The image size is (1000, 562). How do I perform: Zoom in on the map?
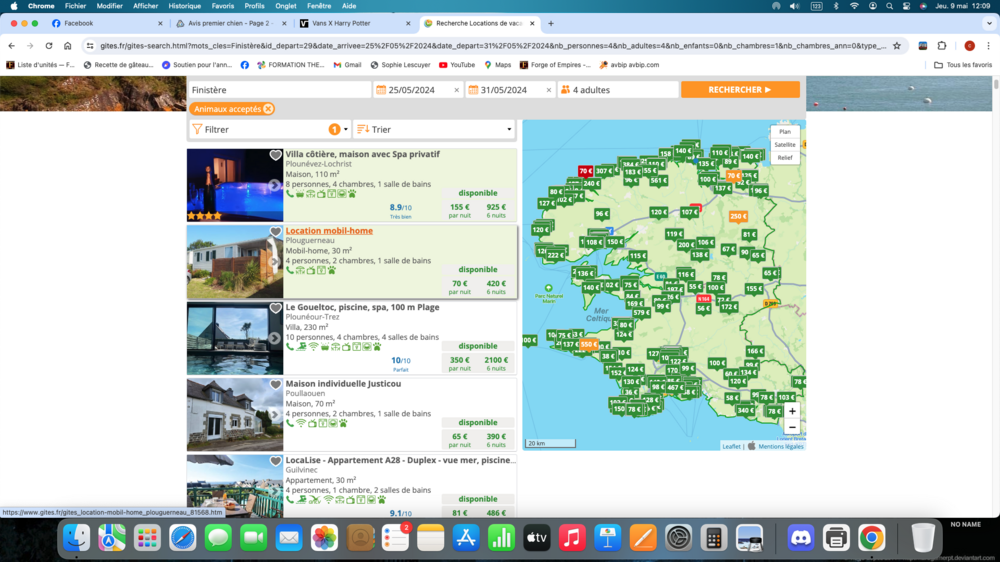792,411
